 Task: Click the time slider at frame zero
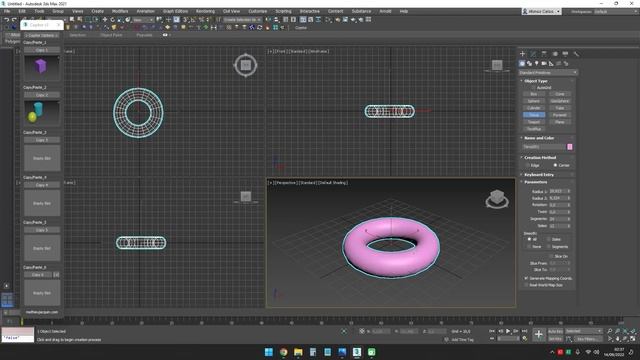pyautogui.click(x=22, y=322)
